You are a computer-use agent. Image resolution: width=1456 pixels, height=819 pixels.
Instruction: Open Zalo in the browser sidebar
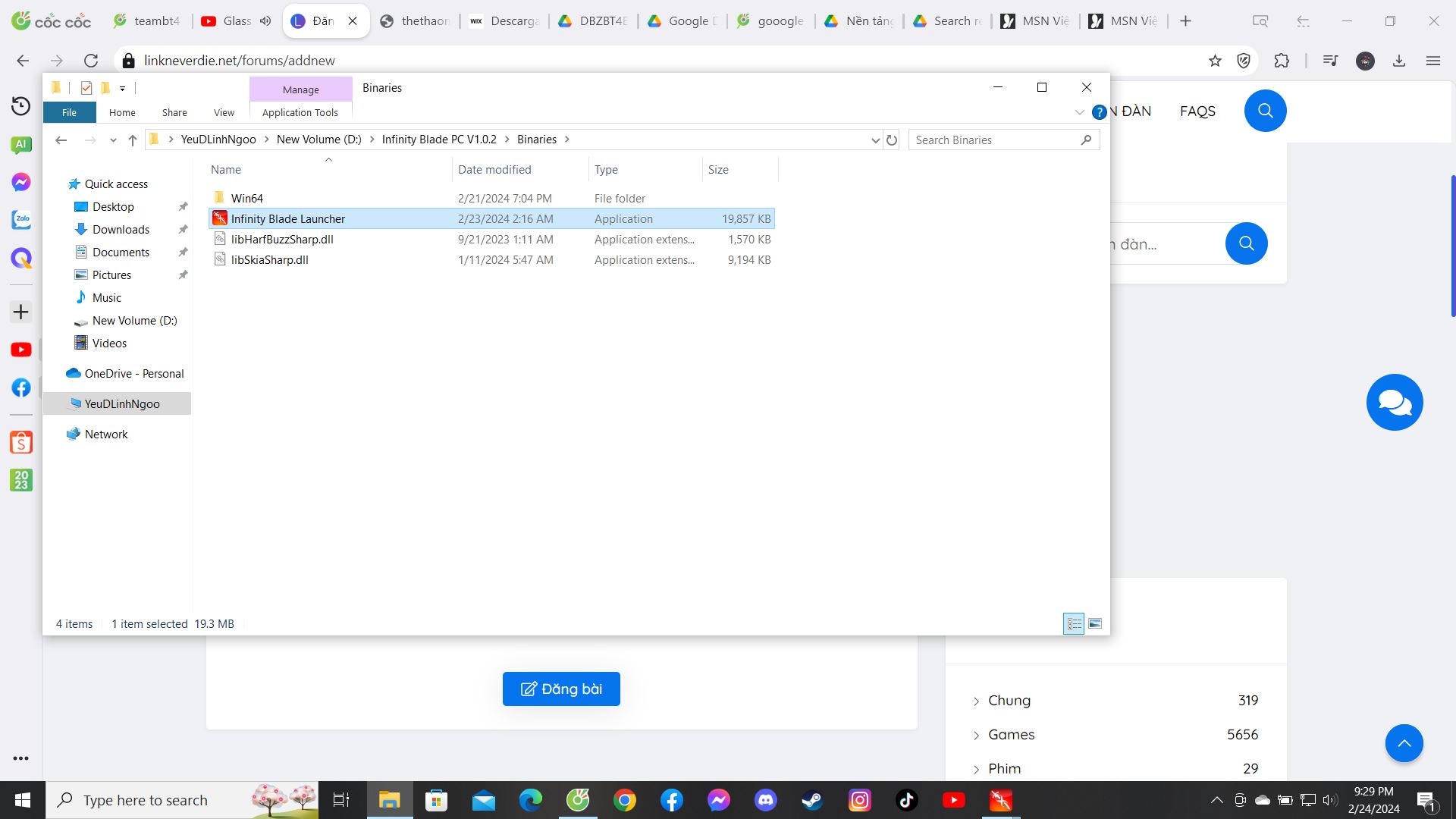pyautogui.click(x=21, y=220)
